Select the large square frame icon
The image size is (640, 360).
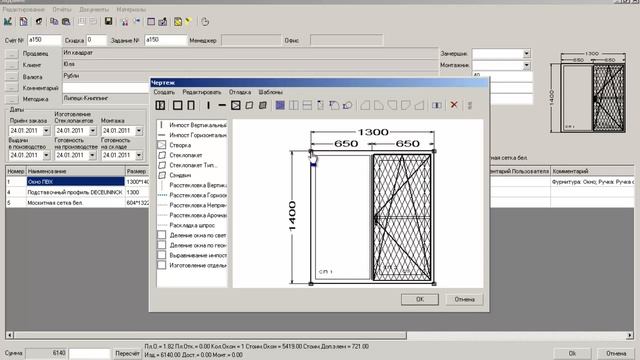(178, 105)
